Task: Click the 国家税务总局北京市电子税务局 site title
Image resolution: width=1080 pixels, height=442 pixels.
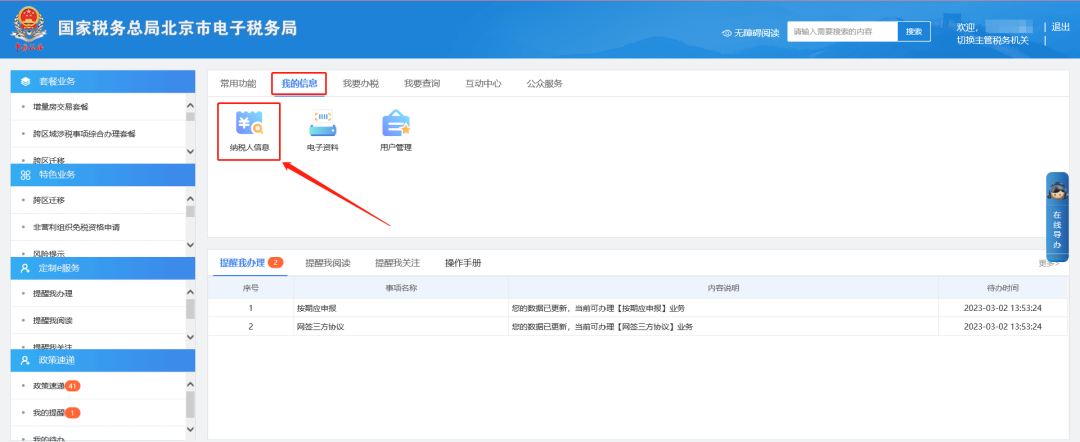Action: tap(177, 28)
